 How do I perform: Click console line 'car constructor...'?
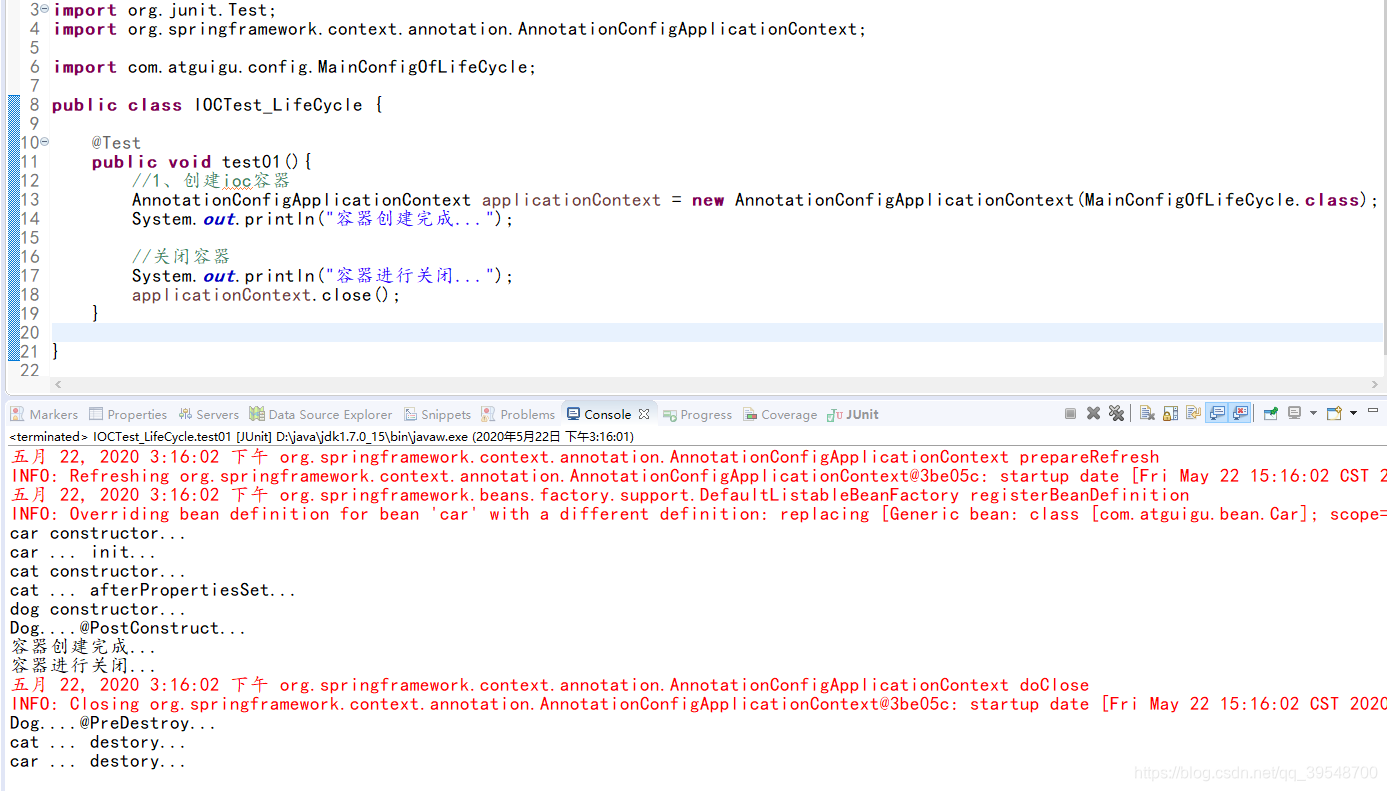tap(98, 533)
